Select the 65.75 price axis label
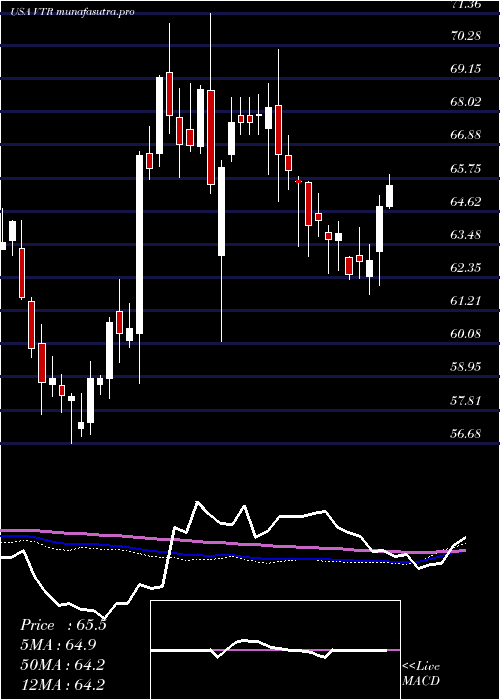This screenshot has width=500, height=700. 466,168
